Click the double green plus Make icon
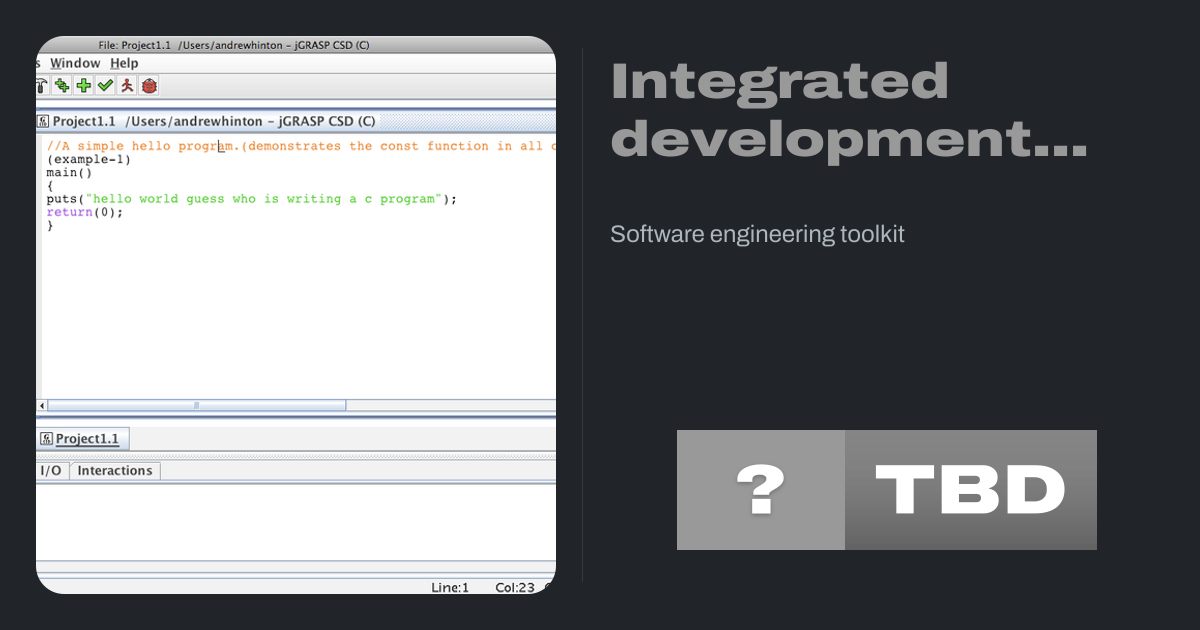The height and width of the screenshot is (630, 1200). 61,86
